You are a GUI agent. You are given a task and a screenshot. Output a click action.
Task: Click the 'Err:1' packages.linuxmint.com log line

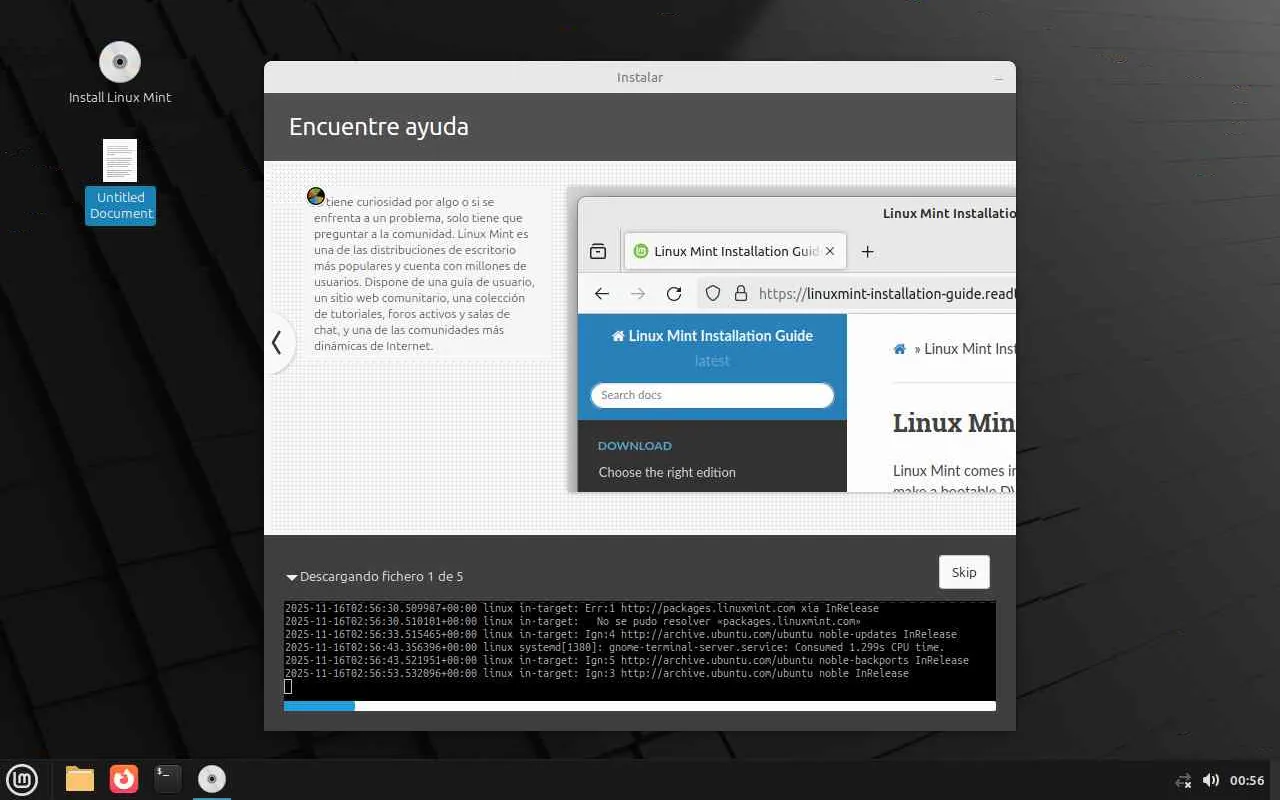pyautogui.click(x=582, y=608)
